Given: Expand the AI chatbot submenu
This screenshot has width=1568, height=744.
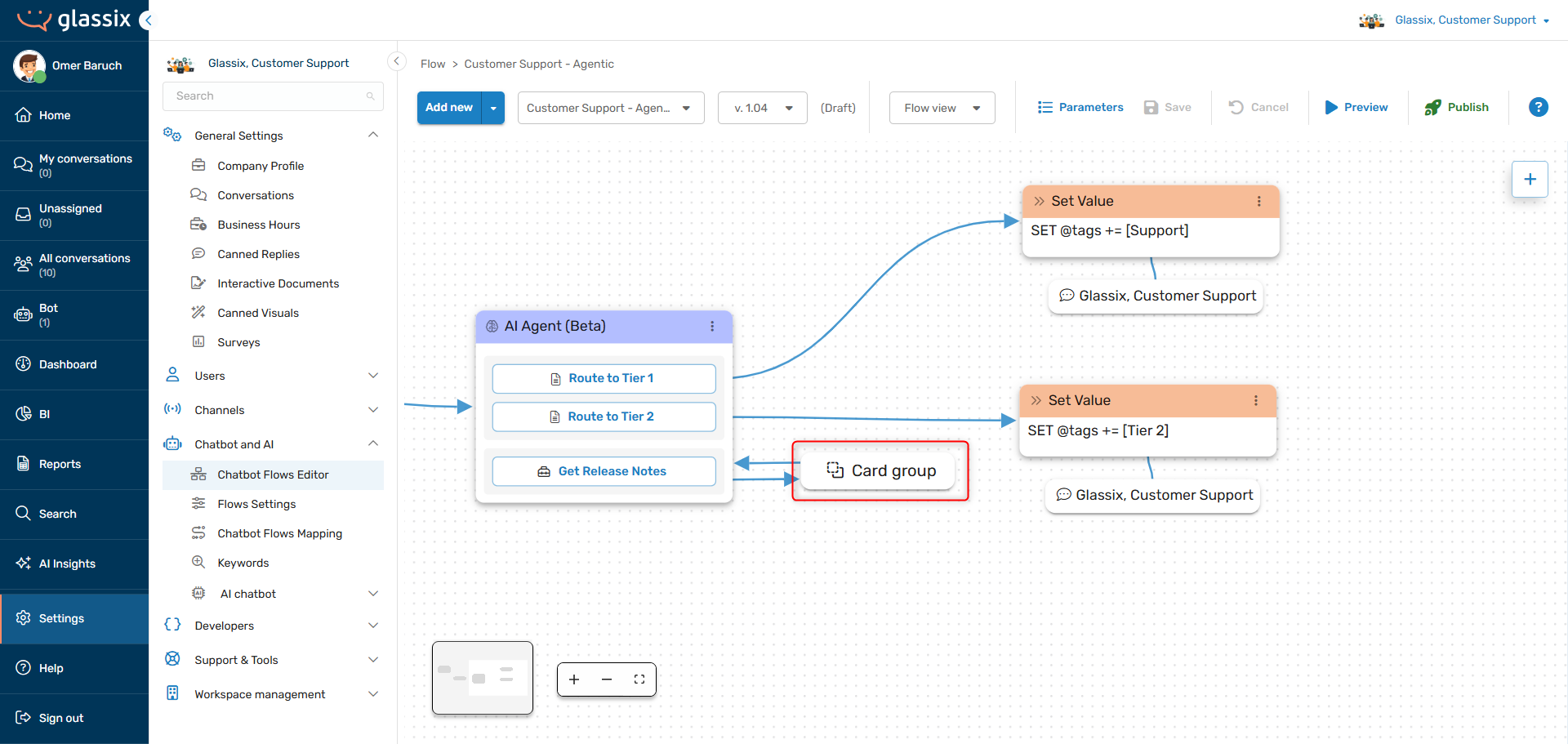Looking at the screenshot, I should 373,594.
